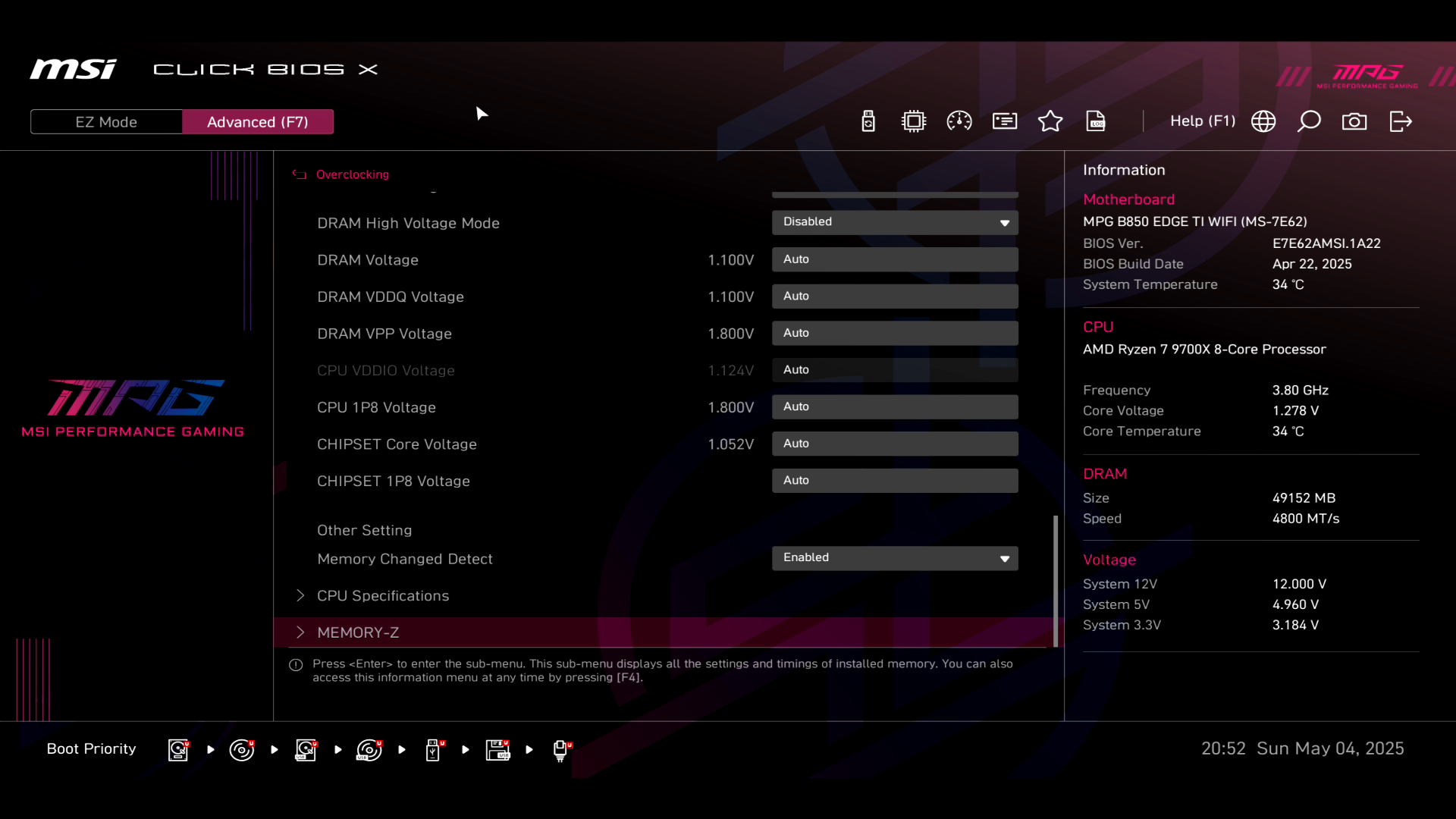This screenshot has width=1456, height=819.
Task: Open the Favorites star icon
Action: pyautogui.click(x=1050, y=121)
